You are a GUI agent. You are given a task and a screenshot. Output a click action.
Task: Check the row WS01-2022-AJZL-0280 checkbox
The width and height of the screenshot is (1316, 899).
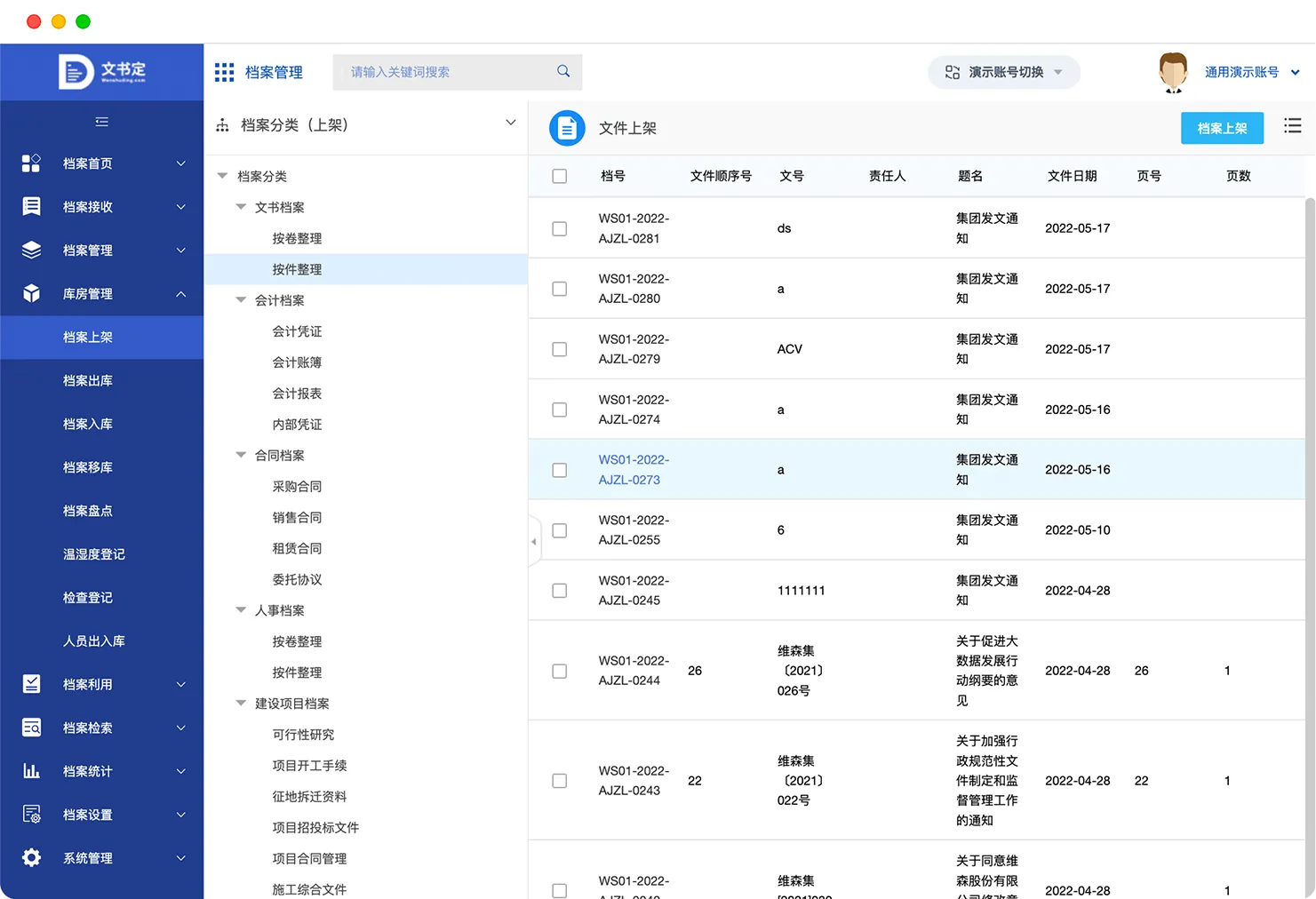point(560,289)
